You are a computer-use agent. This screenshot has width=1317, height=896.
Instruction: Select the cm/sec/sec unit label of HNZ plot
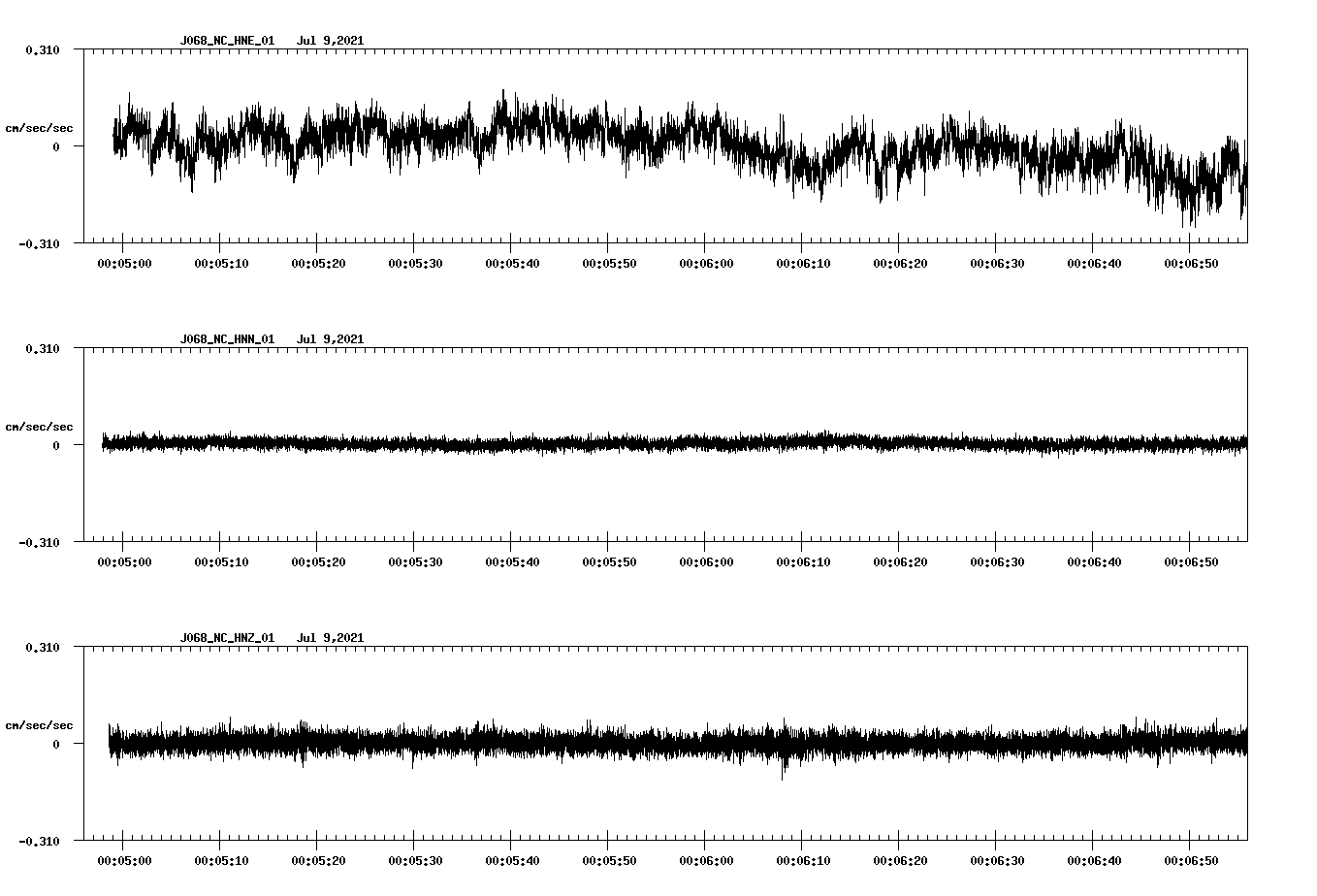39,725
